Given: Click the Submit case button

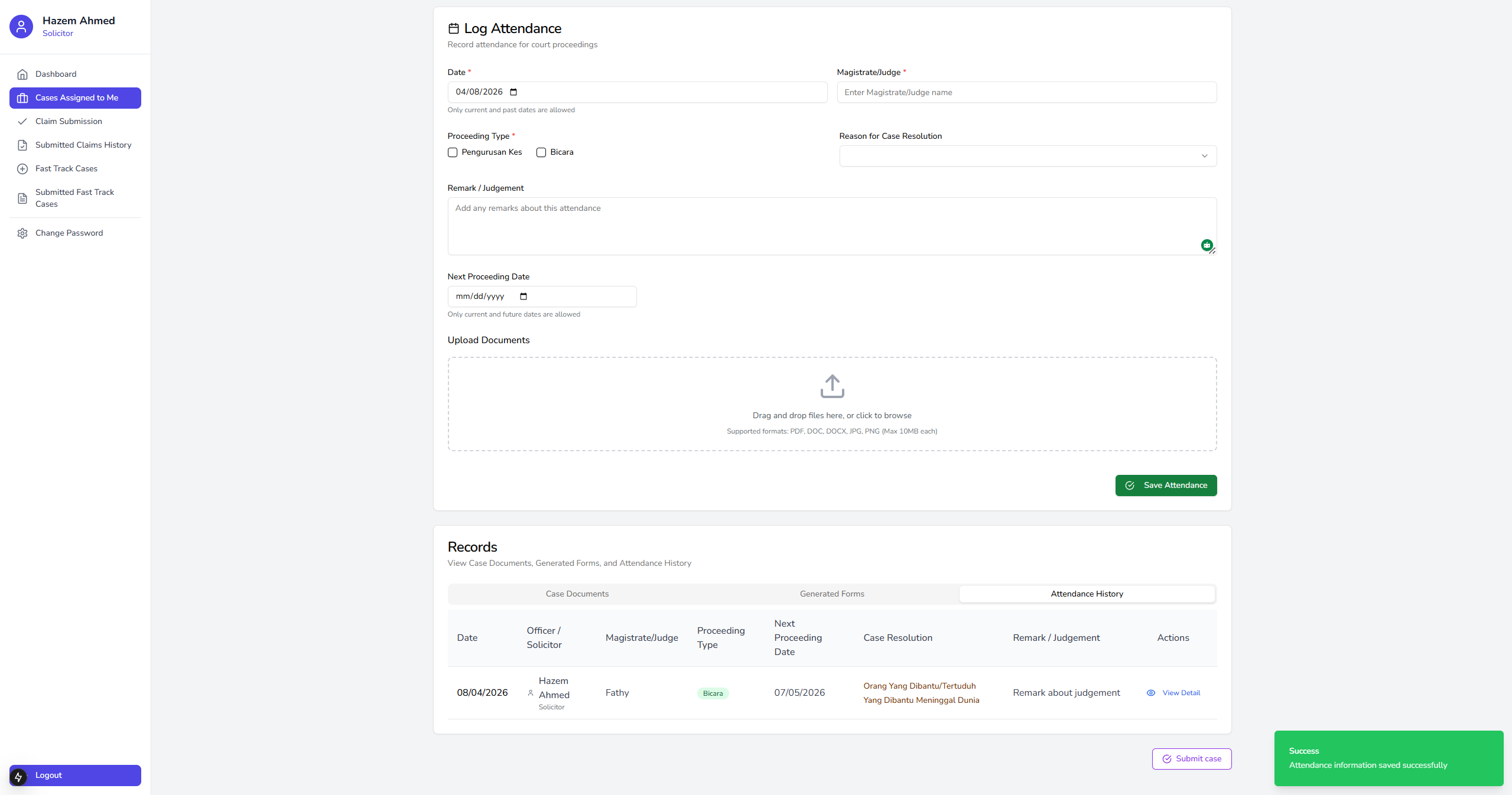Looking at the screenshot, I should click(1191, 759).
